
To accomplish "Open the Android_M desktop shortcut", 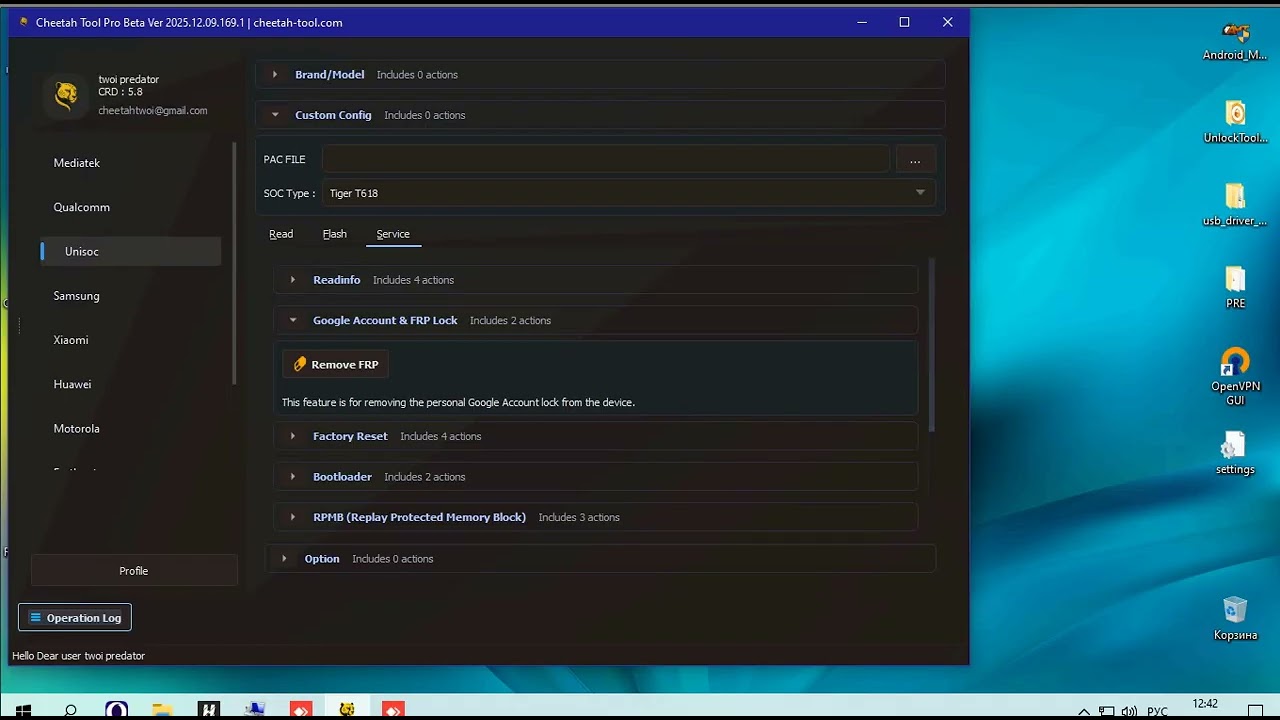I will pos(1235,42).
